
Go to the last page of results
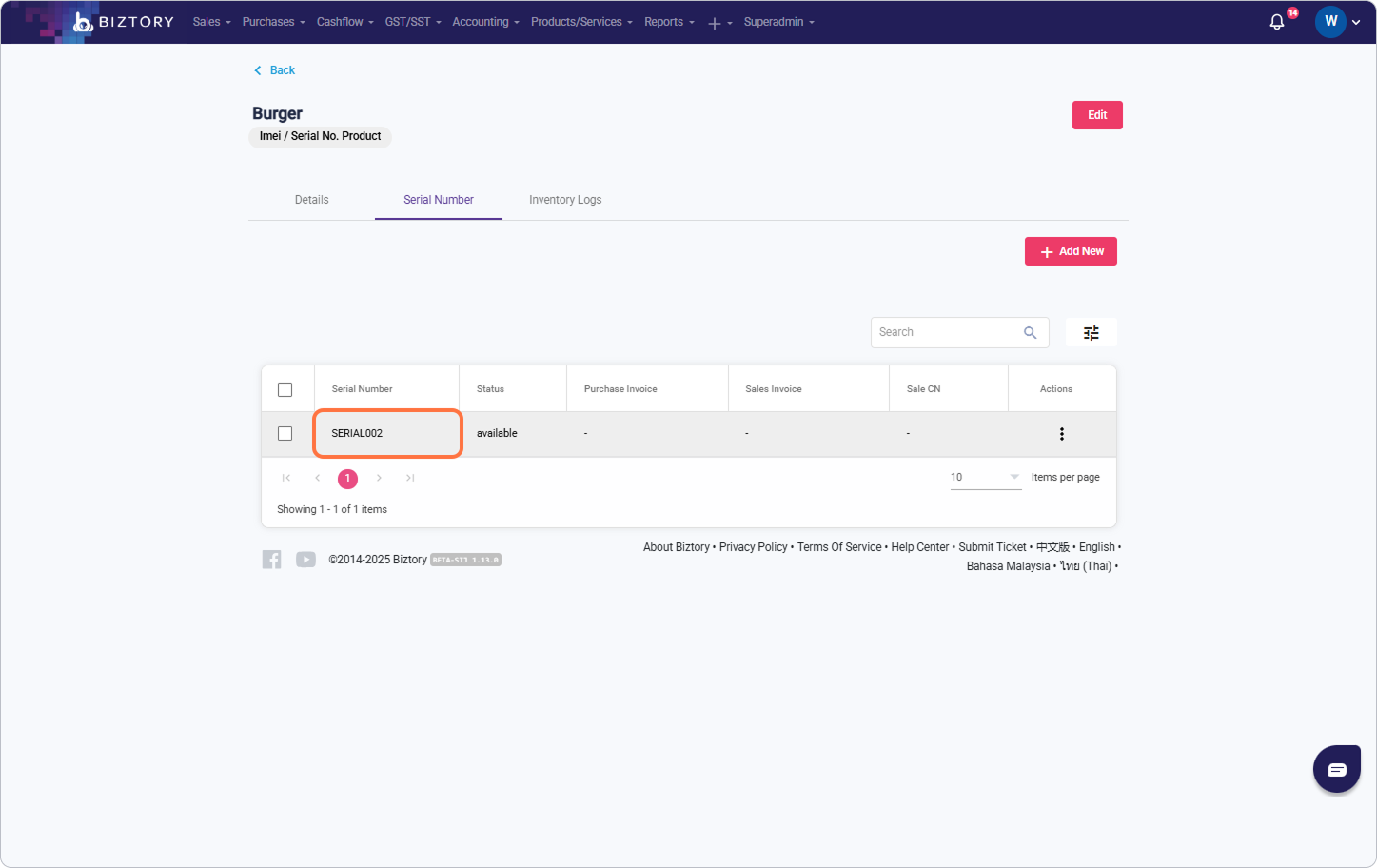410,478
